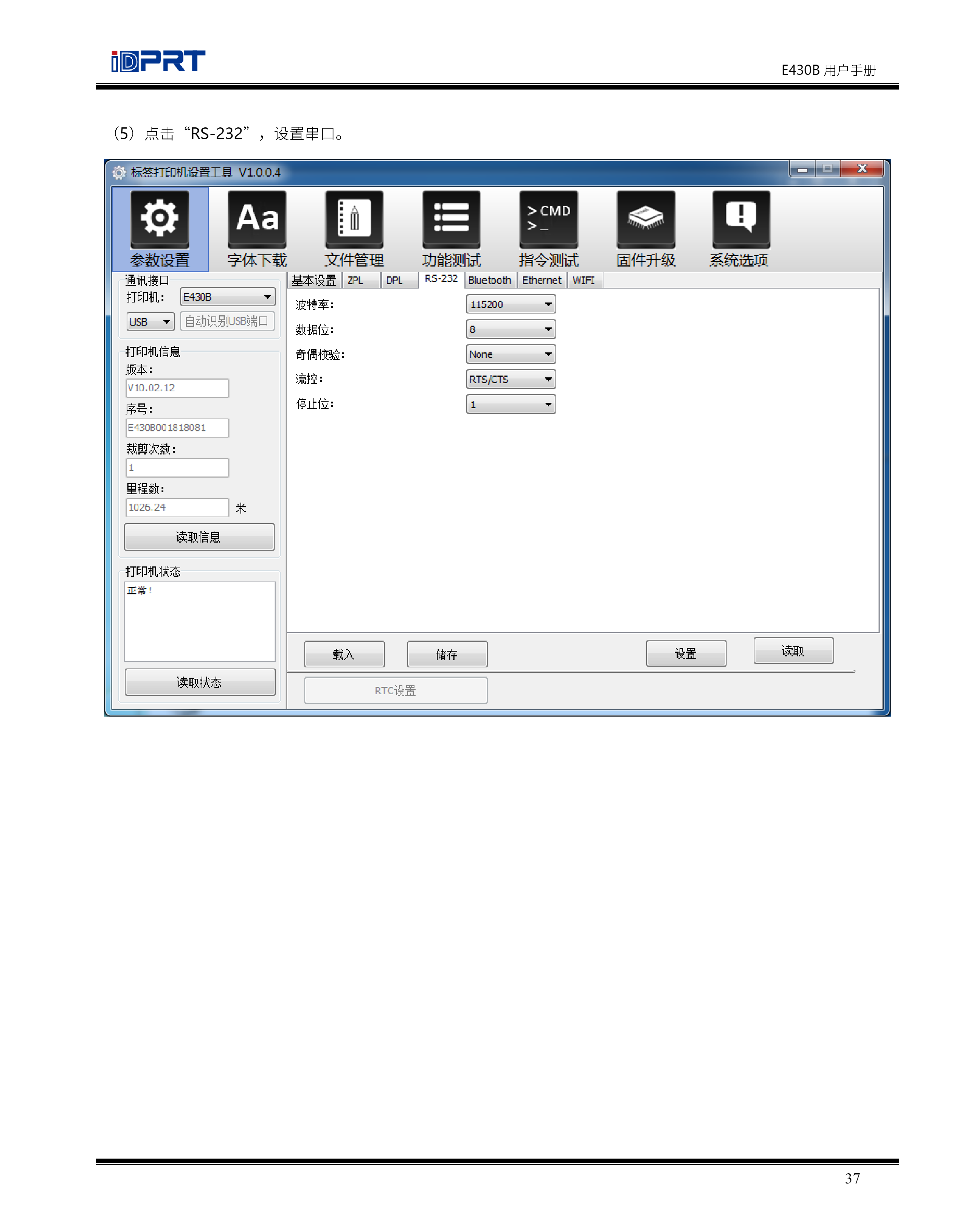Open the 文件管理 notebook icon

pos(354,219)
